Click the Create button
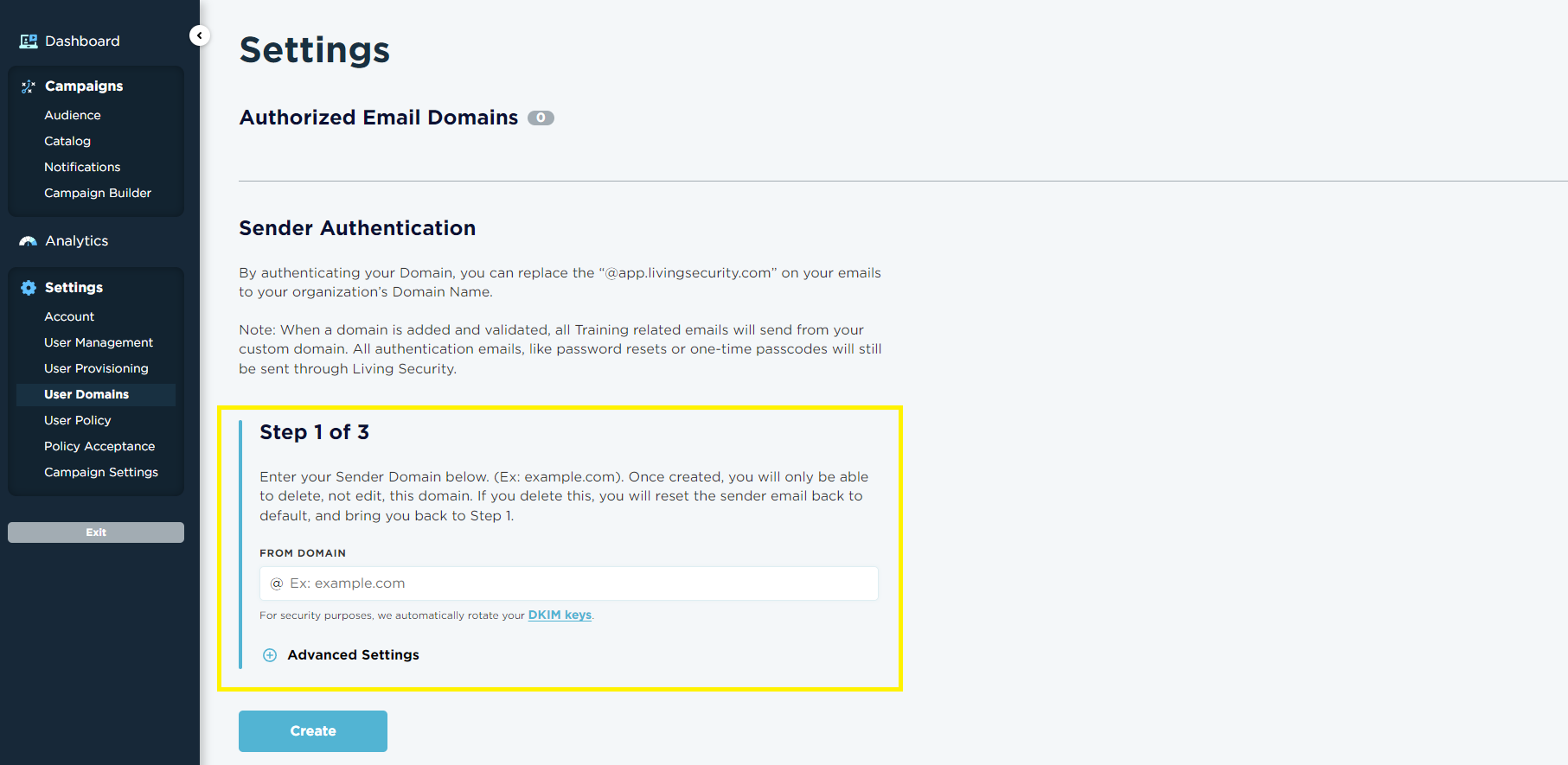Image resolution: width=1568 pixels, height=765 pixels. pos(313,731)
